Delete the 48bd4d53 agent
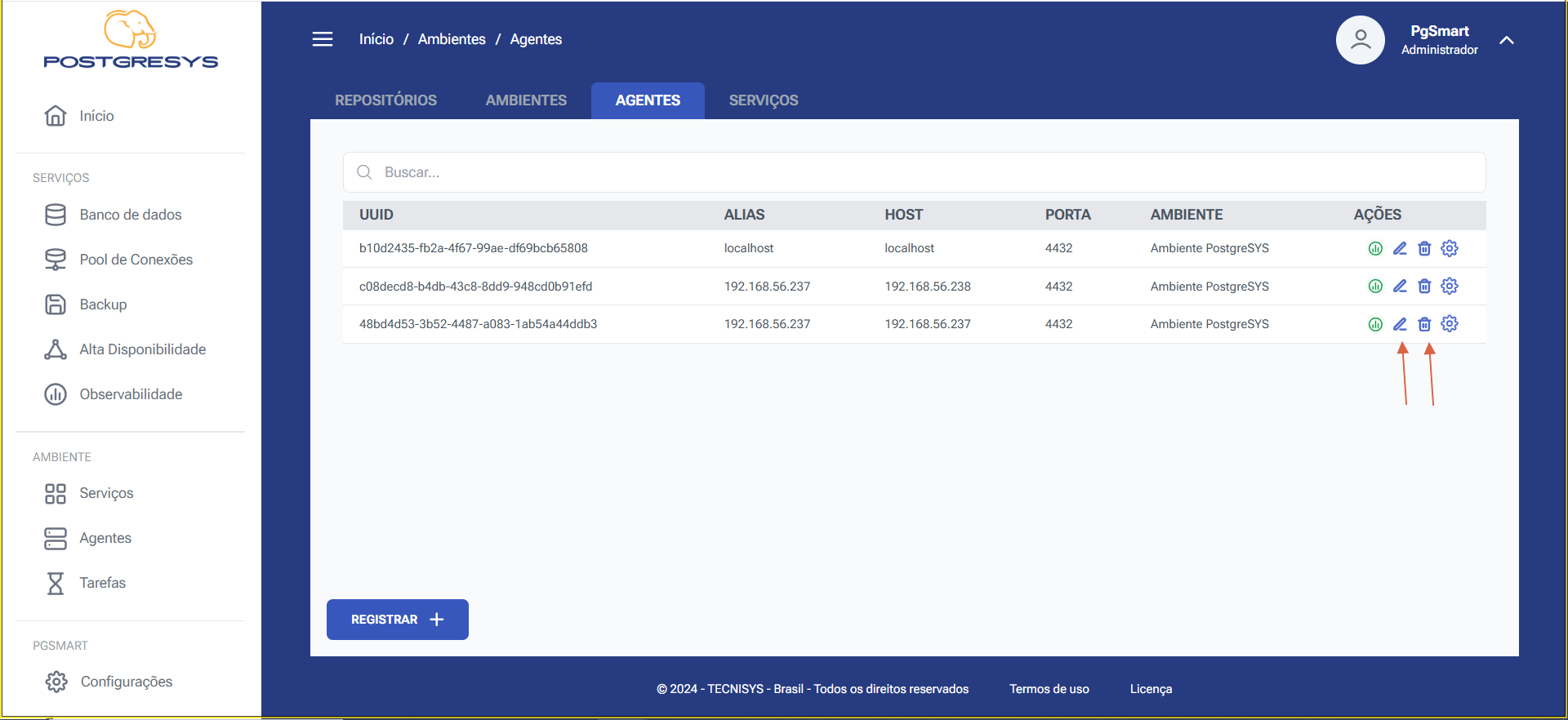Viewport: 1568px width, 720px height. (1424, 324)
